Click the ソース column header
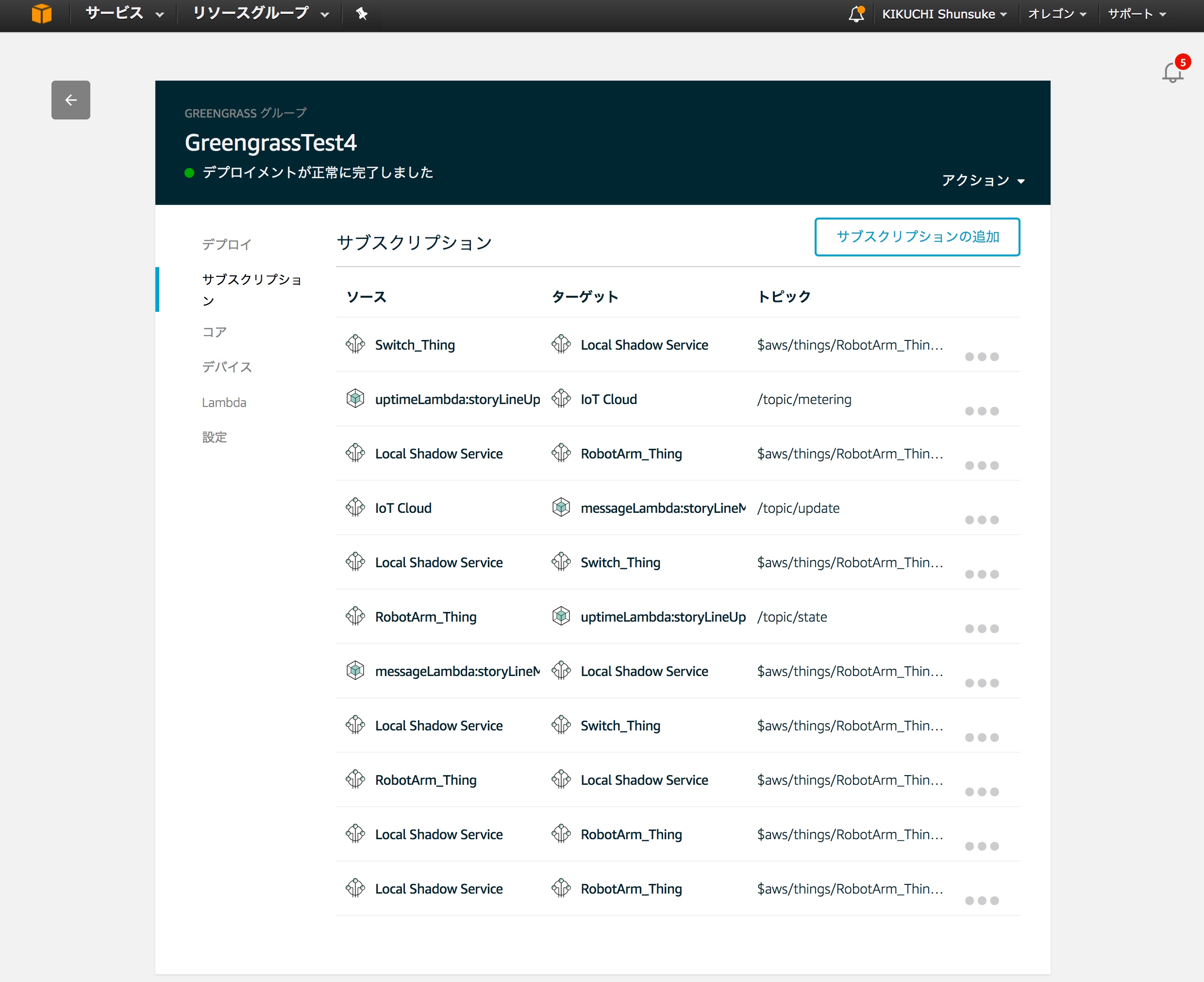Image resolution: width=1204 pixels, height=982 pixels. (367, 296)
